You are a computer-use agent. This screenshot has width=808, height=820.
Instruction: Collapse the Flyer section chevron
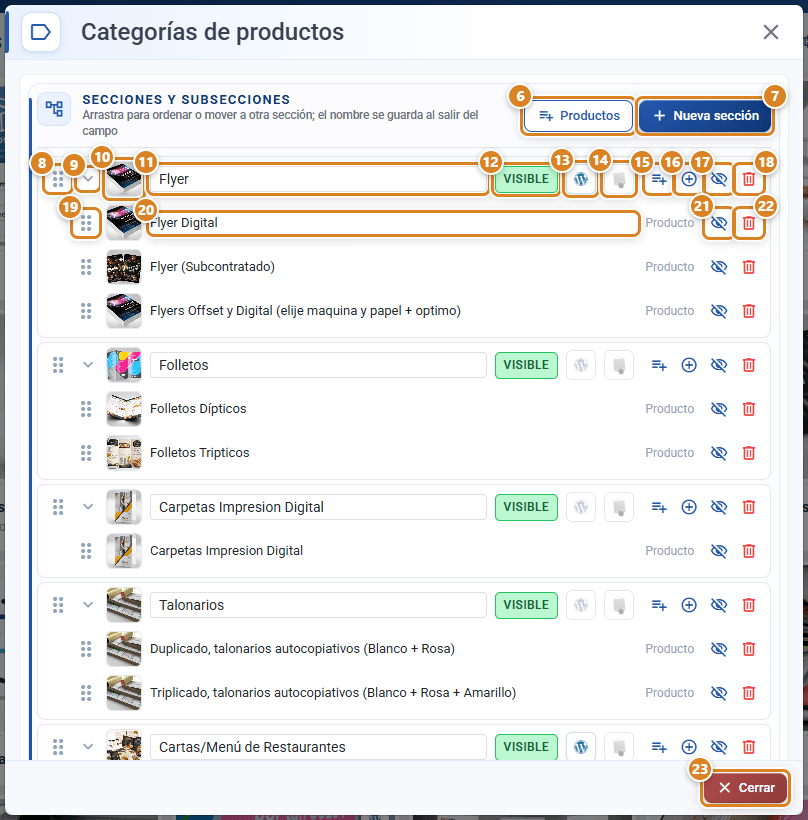88,179
